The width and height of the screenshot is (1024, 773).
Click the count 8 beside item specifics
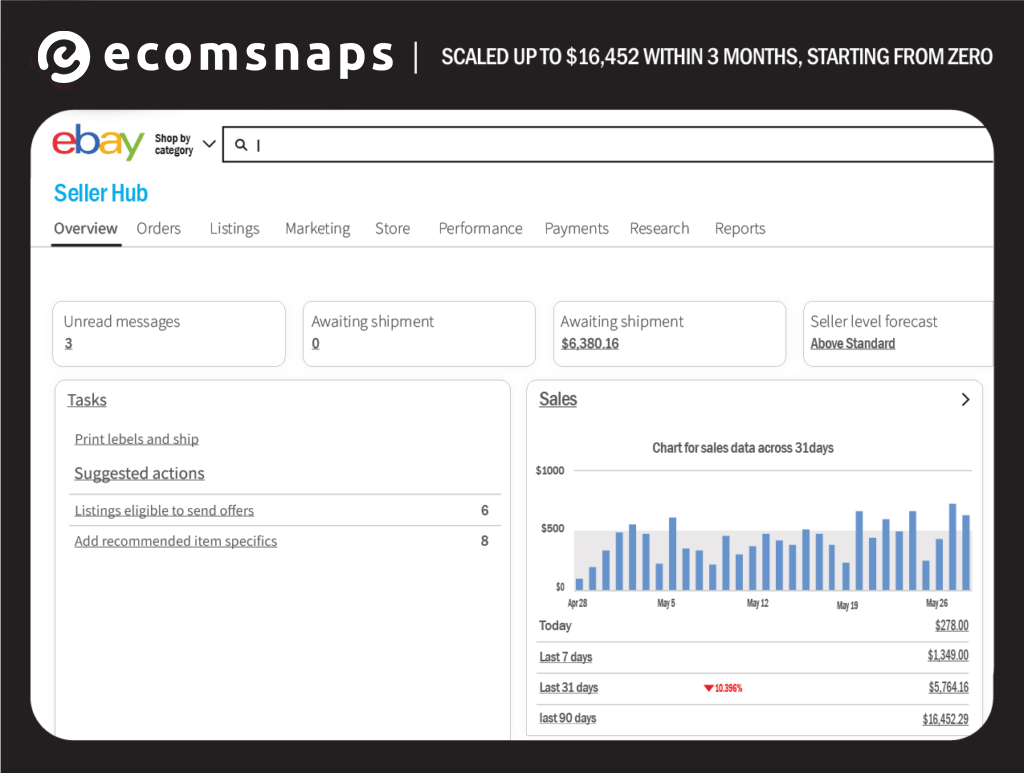click(x=485, y=541)
